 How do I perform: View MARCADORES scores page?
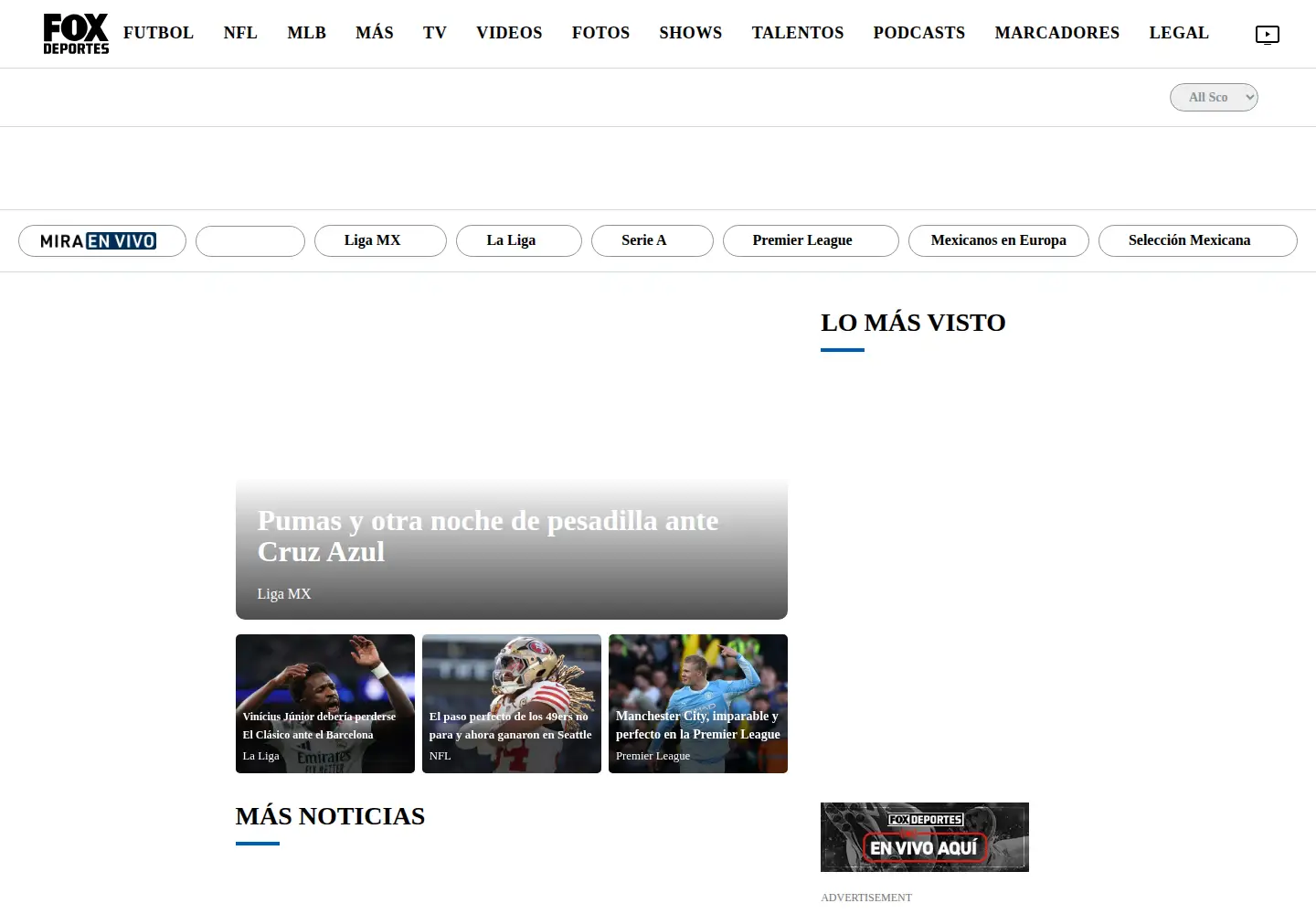[x=1057, y=33]
